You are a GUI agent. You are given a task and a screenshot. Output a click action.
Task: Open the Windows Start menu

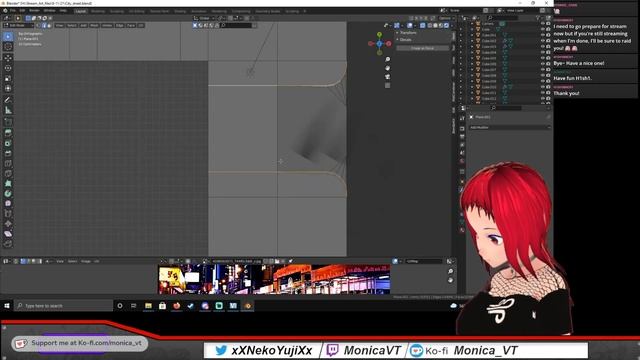coord(7,306)
